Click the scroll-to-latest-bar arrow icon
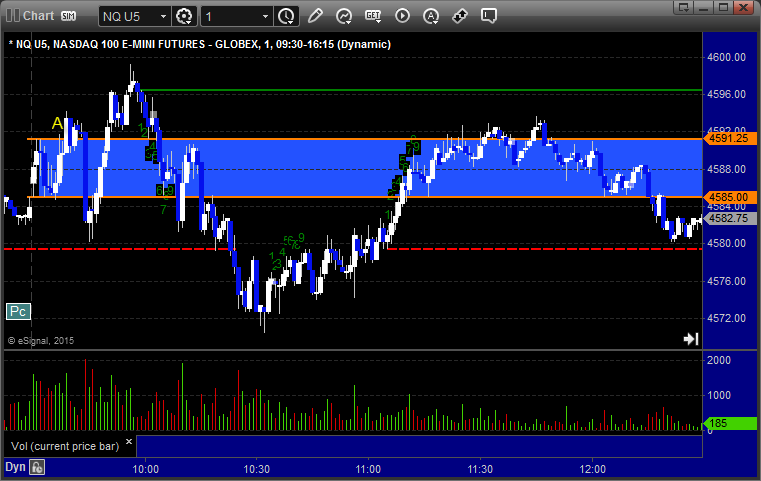The height and width of the screenshot is (481, 761). [x=691, y=339]
